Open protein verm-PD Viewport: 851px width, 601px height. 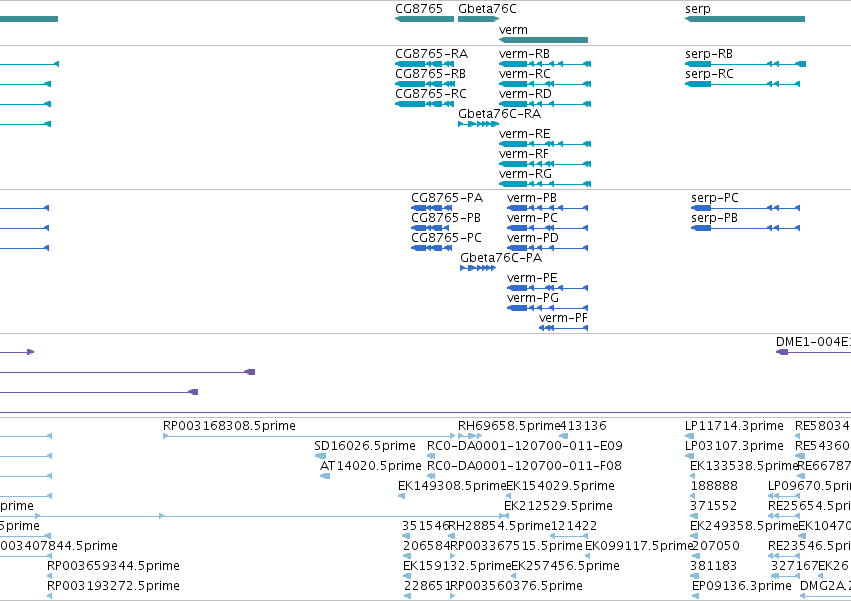pyautogui.click(x=547, y=248)
